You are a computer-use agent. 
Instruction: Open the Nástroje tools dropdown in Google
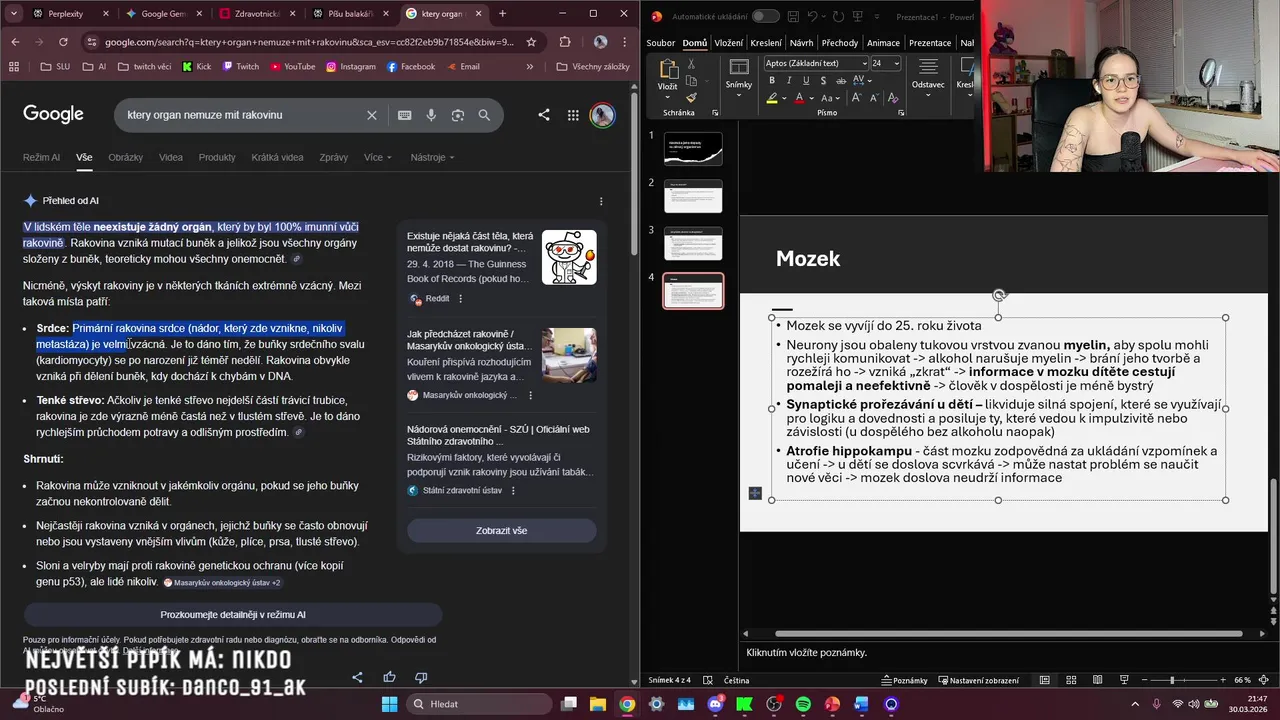(432, 157)
